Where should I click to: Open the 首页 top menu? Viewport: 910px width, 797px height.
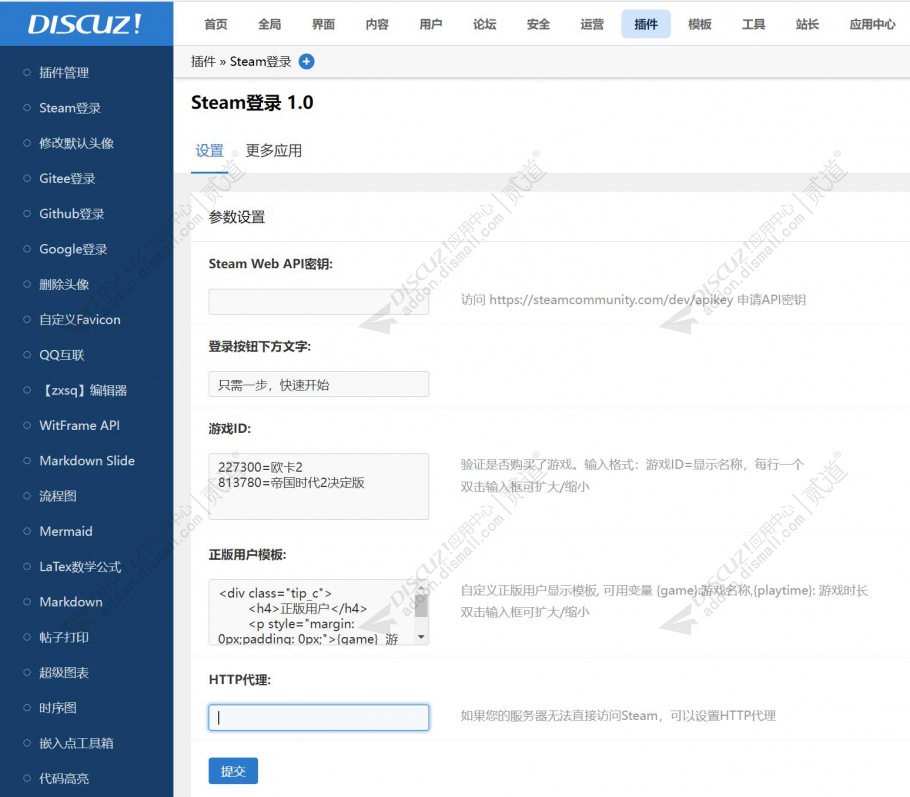click(x=216, y=24)
